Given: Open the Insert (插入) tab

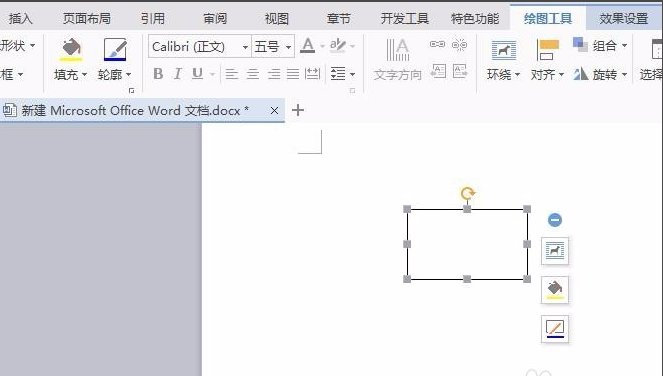Looking at the screenshot, I should click(x=20, y=19).
